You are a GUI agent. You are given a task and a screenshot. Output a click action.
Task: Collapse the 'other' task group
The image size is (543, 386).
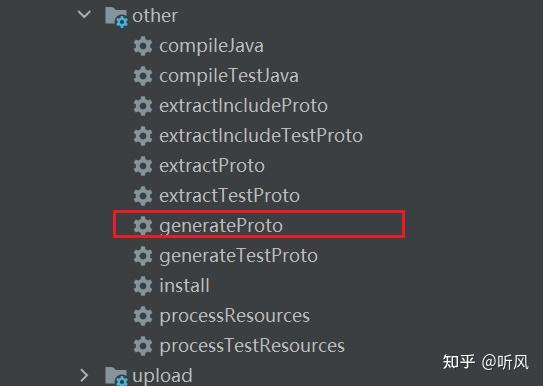pyautogui.click(x=84, y=15)
